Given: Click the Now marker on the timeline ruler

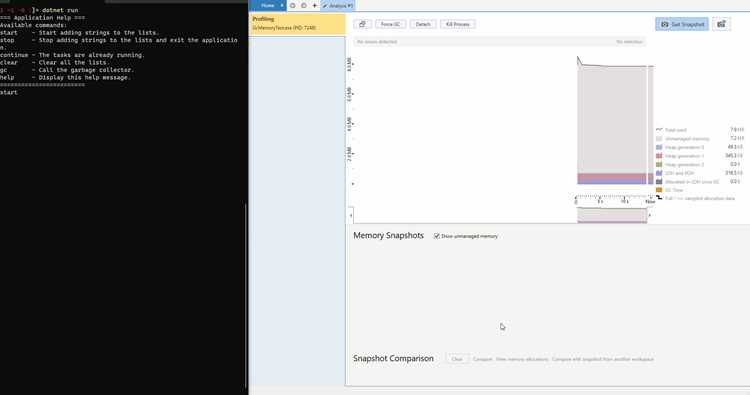Looking at the screenshot, I should [650, 202].
